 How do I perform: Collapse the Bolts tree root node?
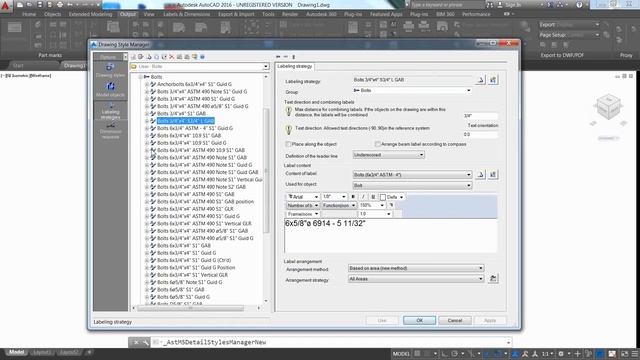point(140,77)
